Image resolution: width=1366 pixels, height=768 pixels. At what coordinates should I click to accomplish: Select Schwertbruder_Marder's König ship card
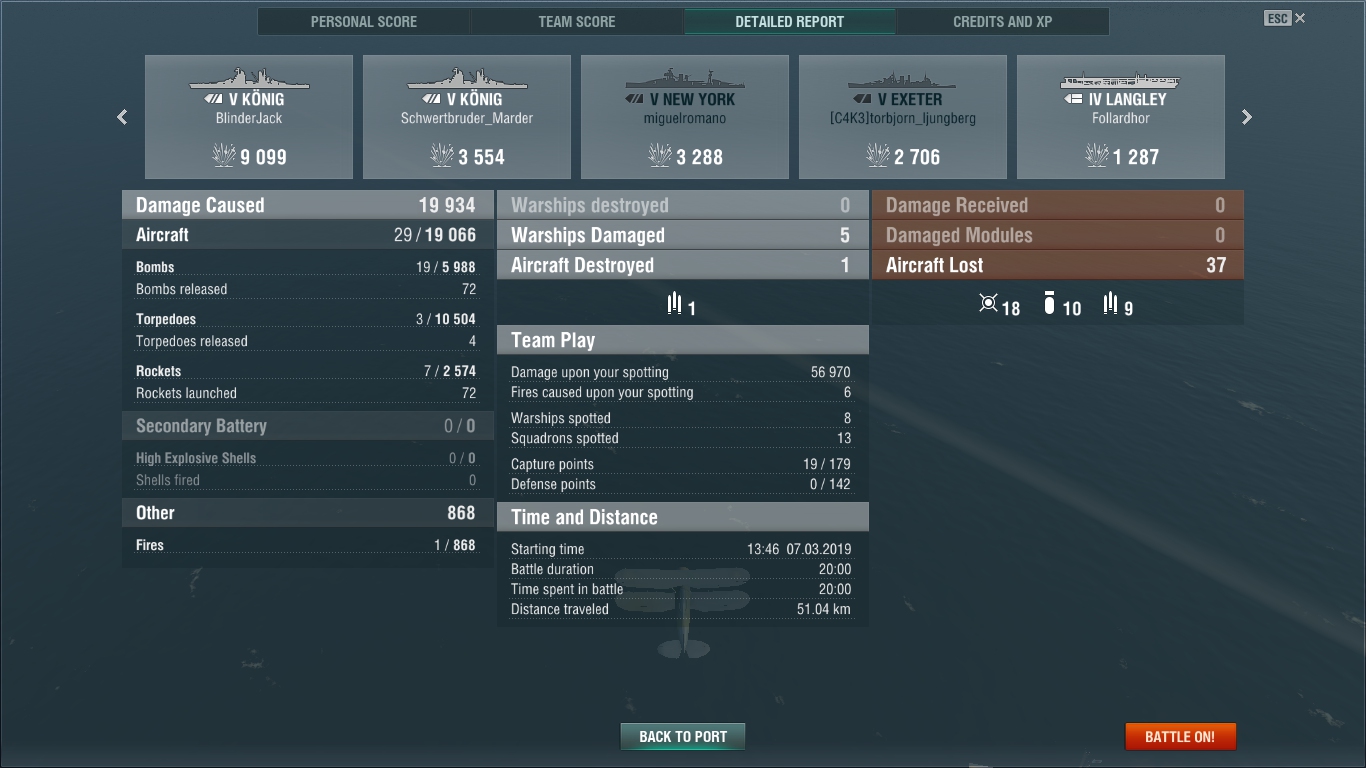467,117
